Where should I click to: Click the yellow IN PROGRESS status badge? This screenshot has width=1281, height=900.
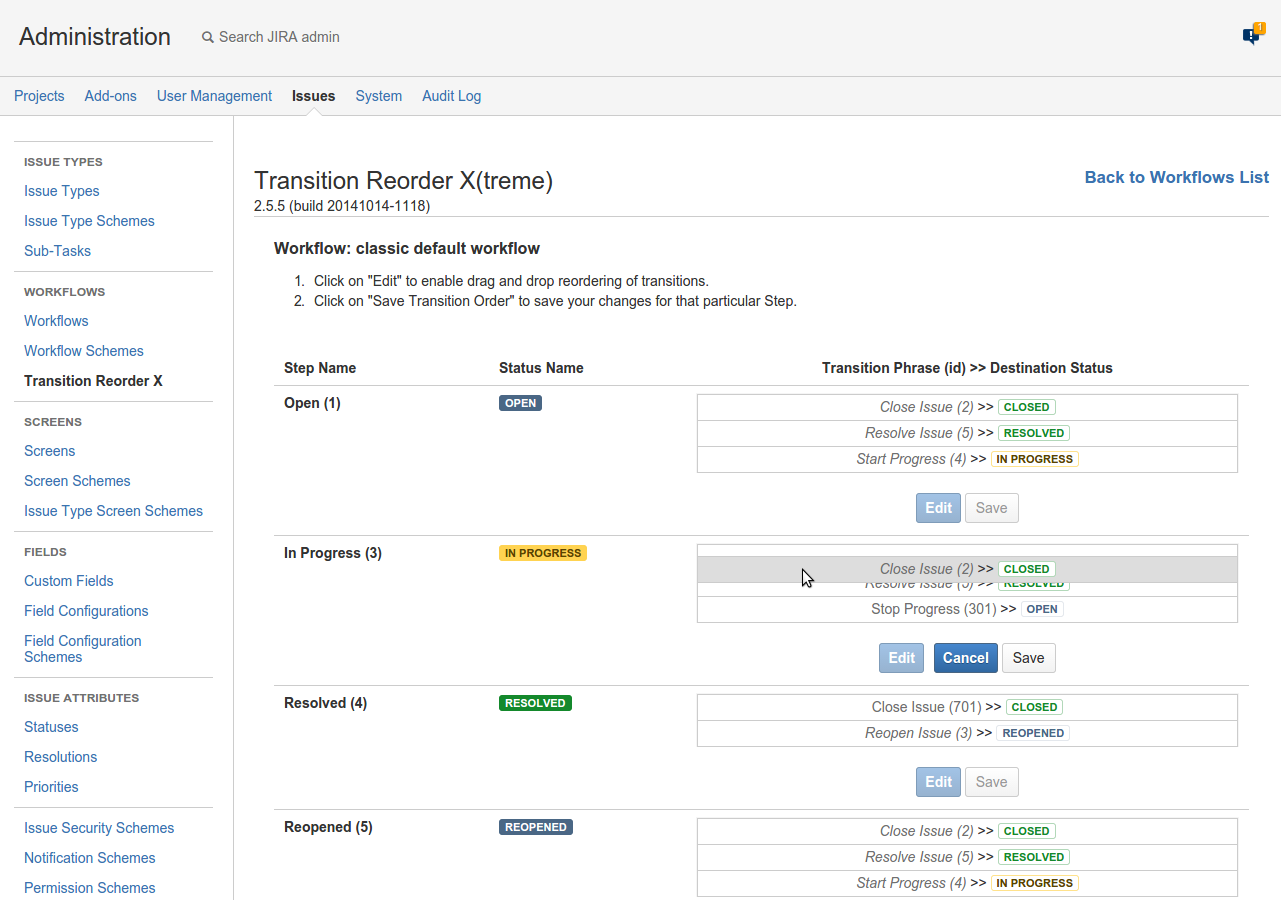[x=543, y=553]
